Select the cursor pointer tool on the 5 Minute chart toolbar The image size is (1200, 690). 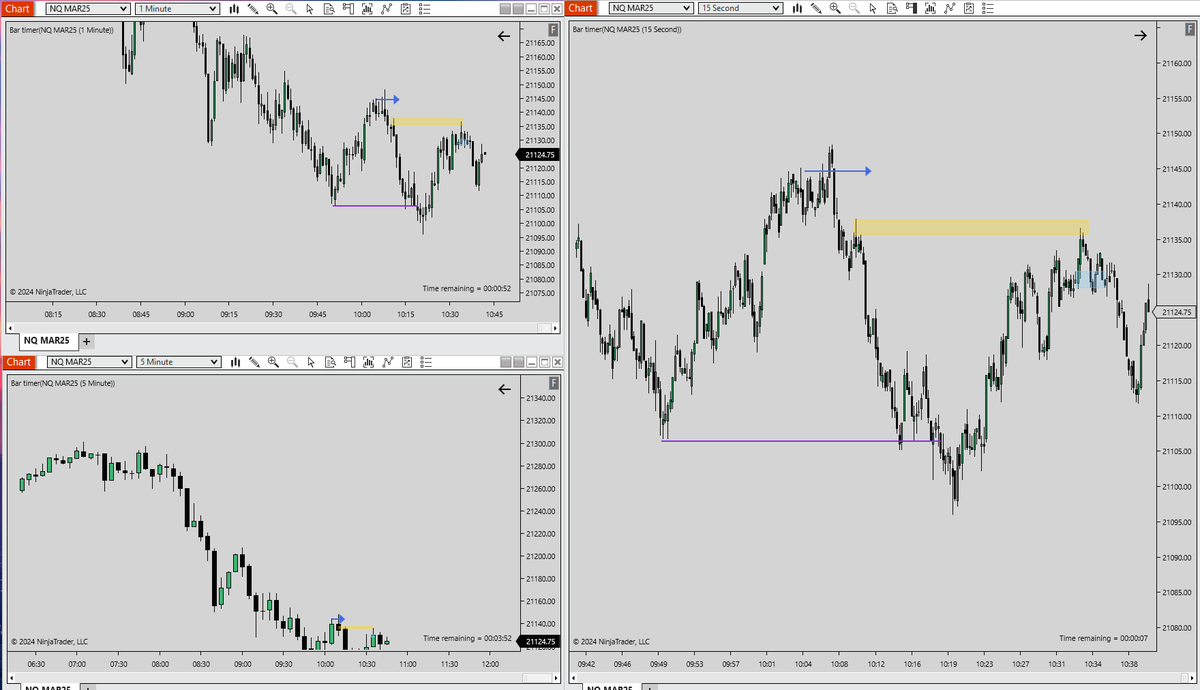pos(310,362)
